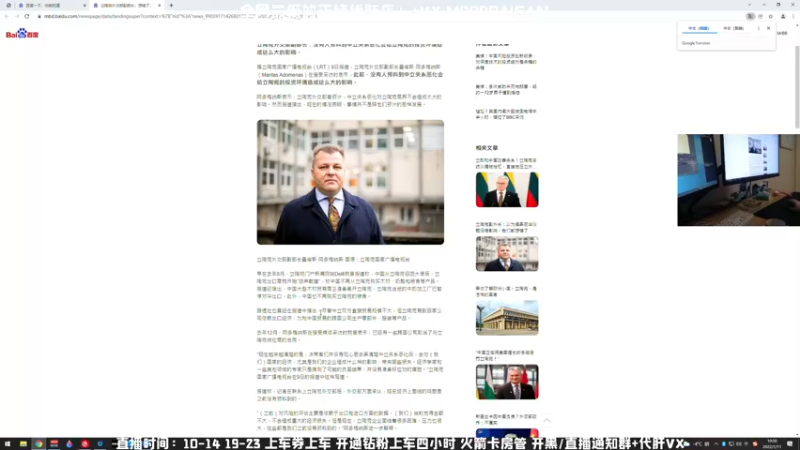Image resolution: width=800 pixels, height=450 pixels.
Task: Click the Baidu logo in the header
Action: (22, 34)
